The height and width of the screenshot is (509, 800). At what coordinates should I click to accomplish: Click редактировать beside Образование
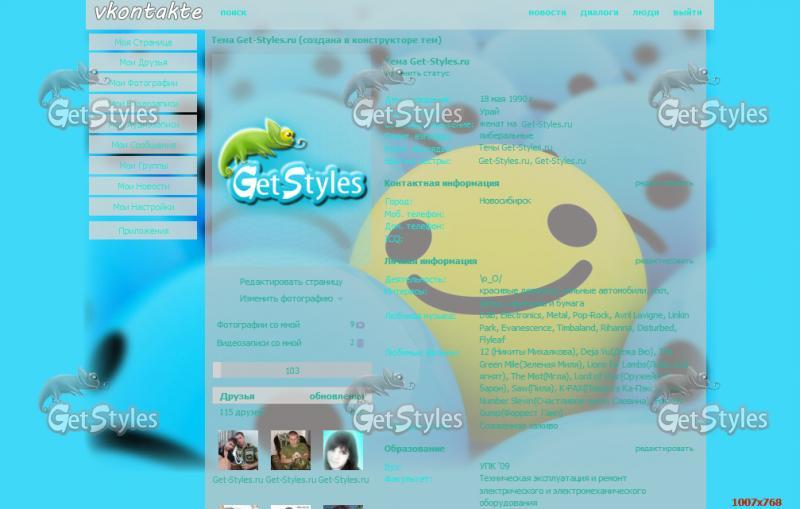click(x=664, y=448)
